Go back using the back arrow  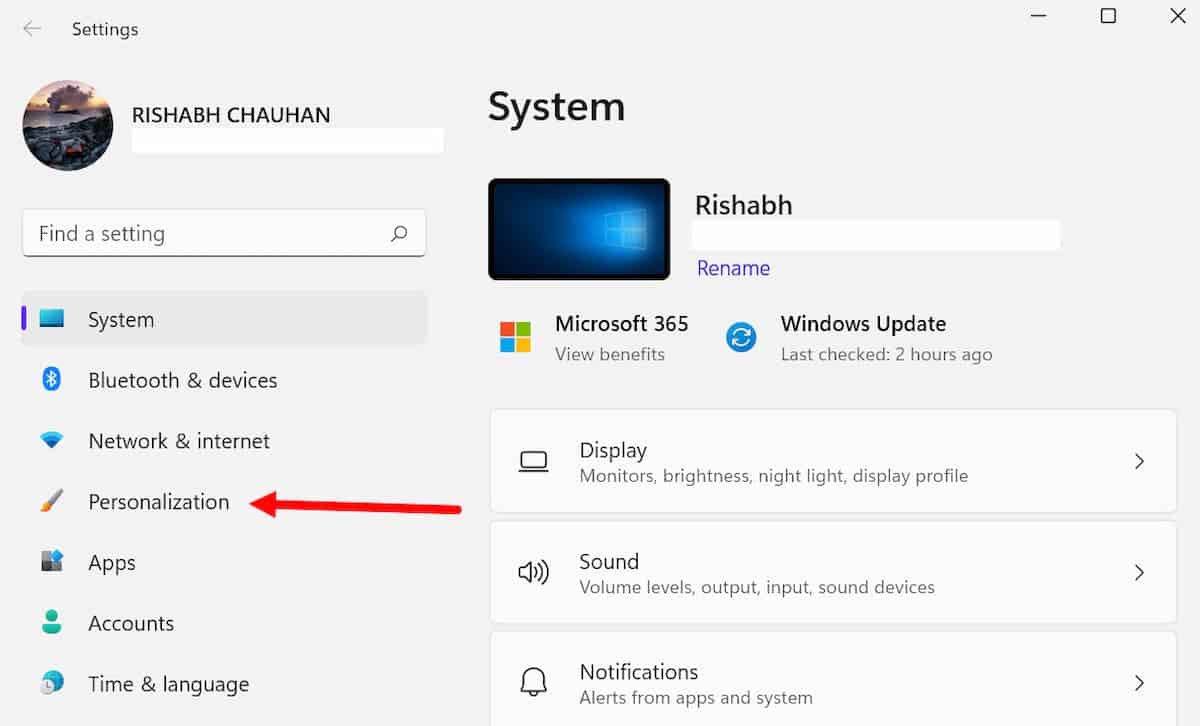[32, 29]
